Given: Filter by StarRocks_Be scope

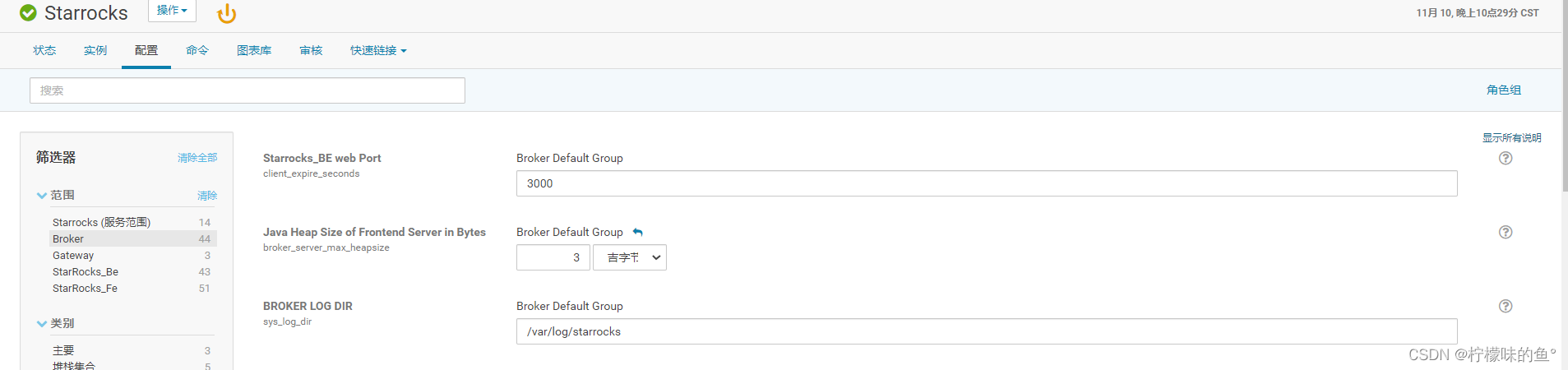Looking at the screenshot, I should coord(132,271).
